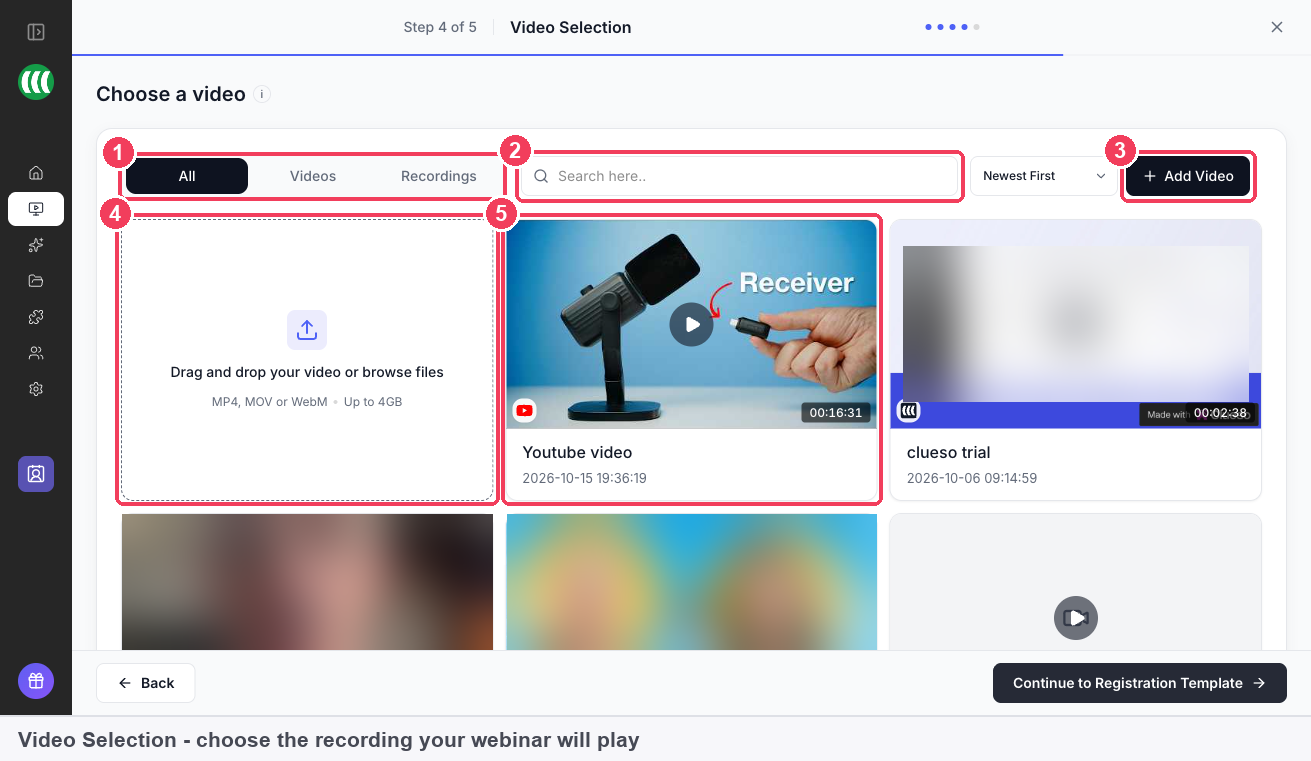Screen dimensions: 1311x761
Task: Click the green app logo
Action: click(36, 82)
